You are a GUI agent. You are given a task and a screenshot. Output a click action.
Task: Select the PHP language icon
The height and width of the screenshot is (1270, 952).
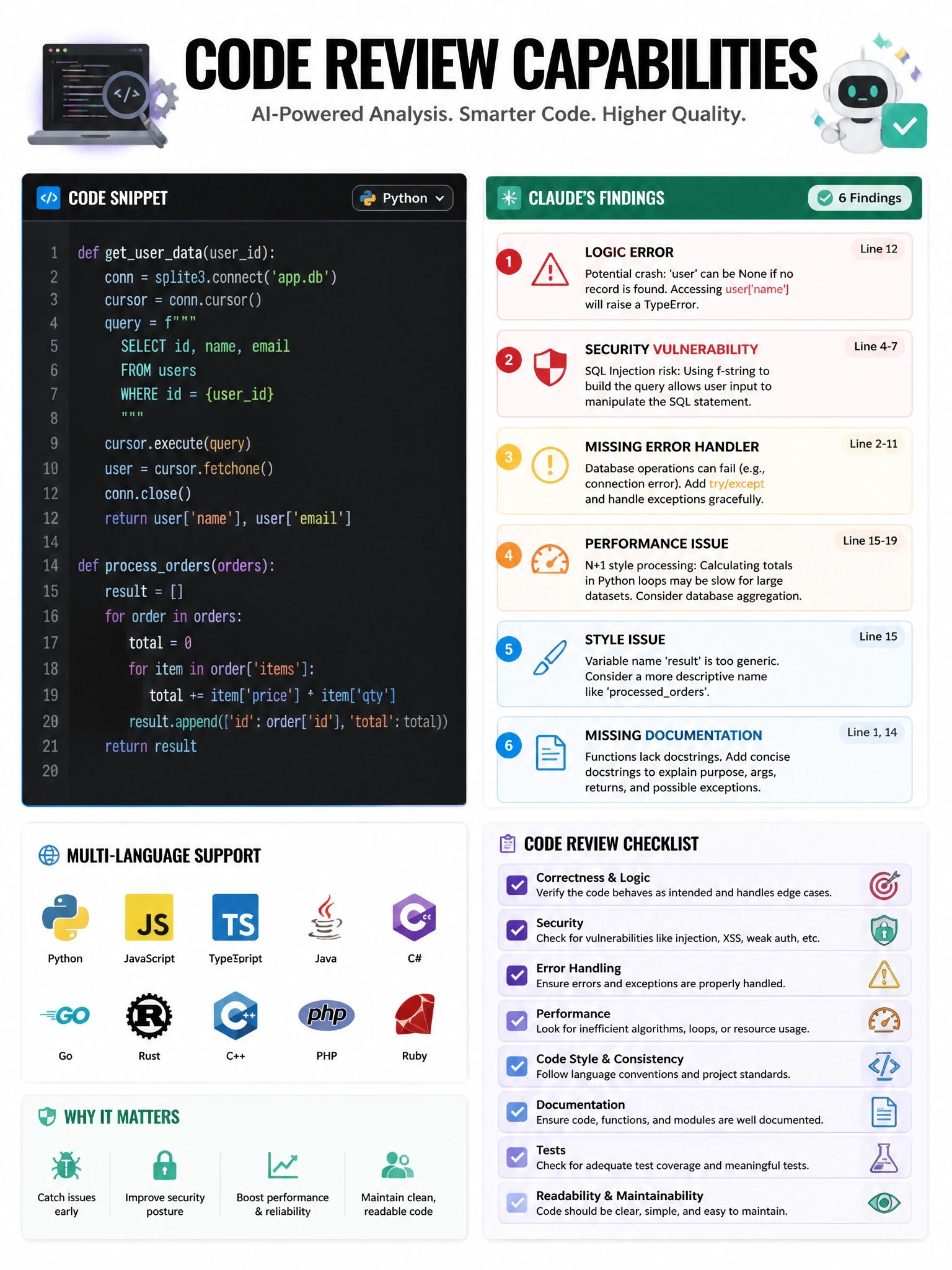point(327,1015)
